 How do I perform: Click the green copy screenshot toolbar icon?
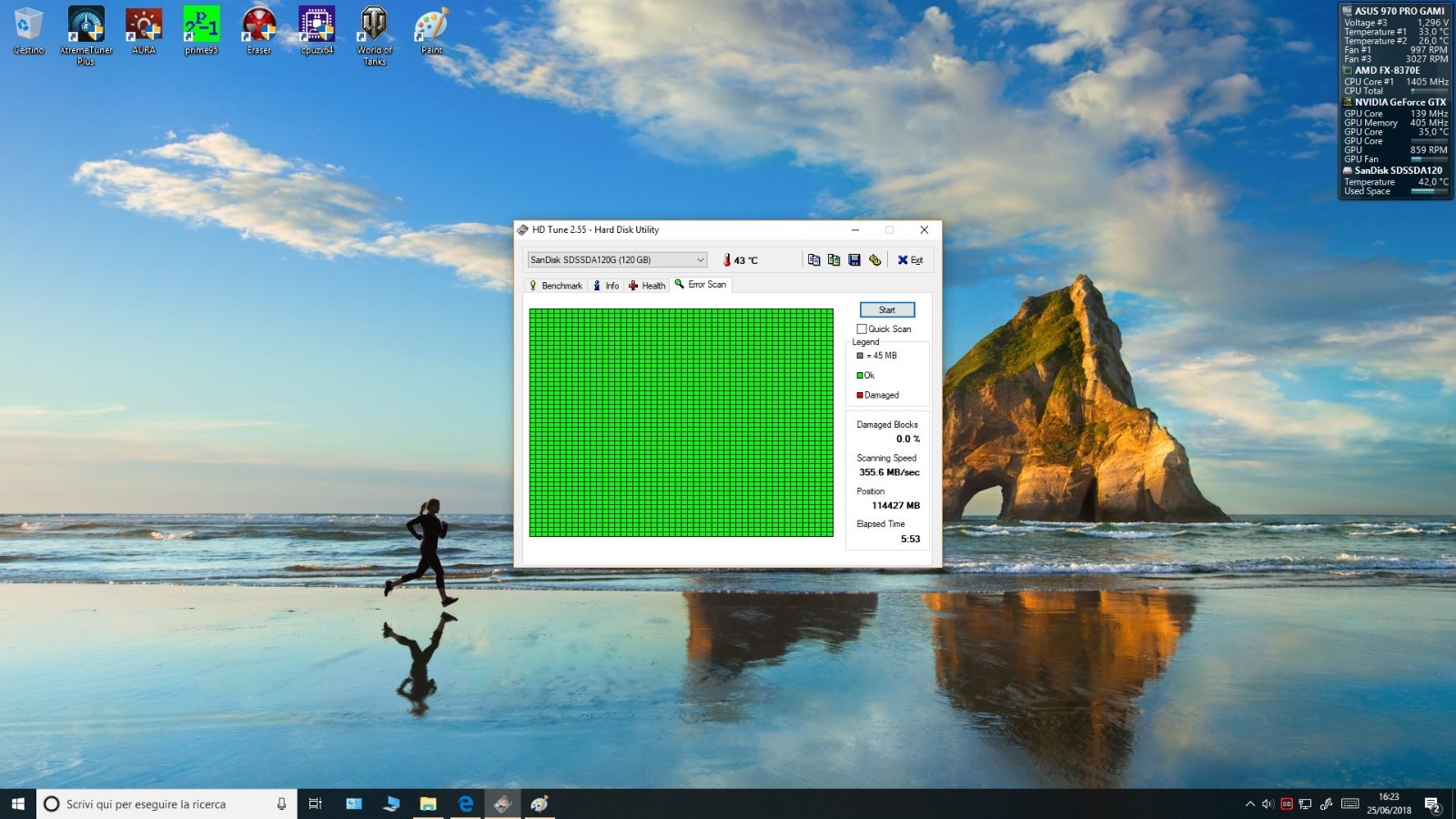coord(834,260)
